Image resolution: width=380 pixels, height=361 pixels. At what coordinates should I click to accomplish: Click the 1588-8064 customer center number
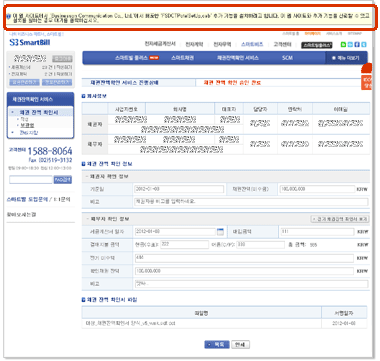point(50,151)
